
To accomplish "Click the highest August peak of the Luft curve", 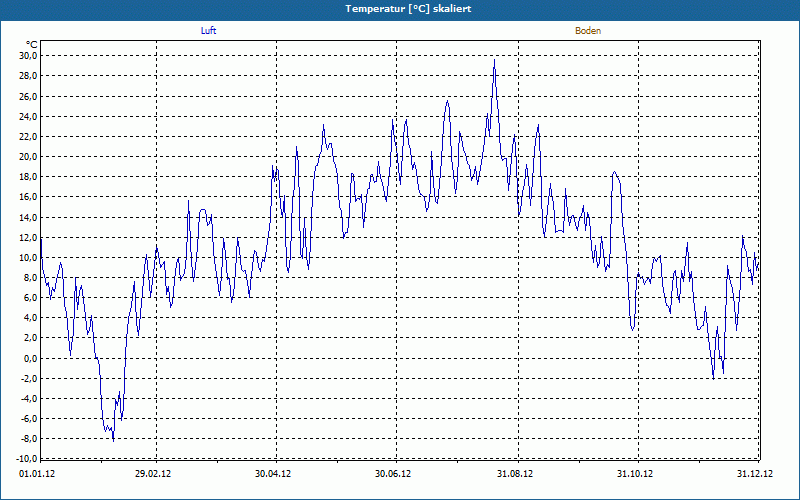I will pyautogui.click(x=494, y=60).
